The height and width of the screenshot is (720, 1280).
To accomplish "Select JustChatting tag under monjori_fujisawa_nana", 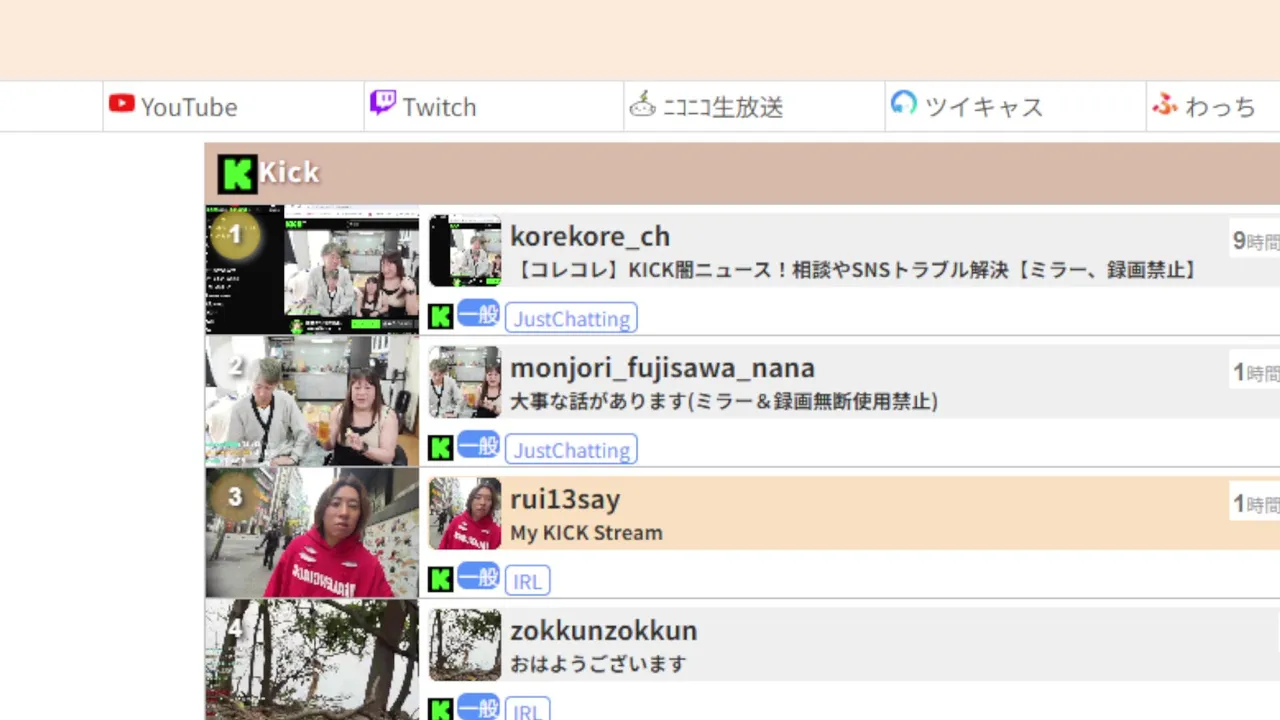I will click(571, 449).
